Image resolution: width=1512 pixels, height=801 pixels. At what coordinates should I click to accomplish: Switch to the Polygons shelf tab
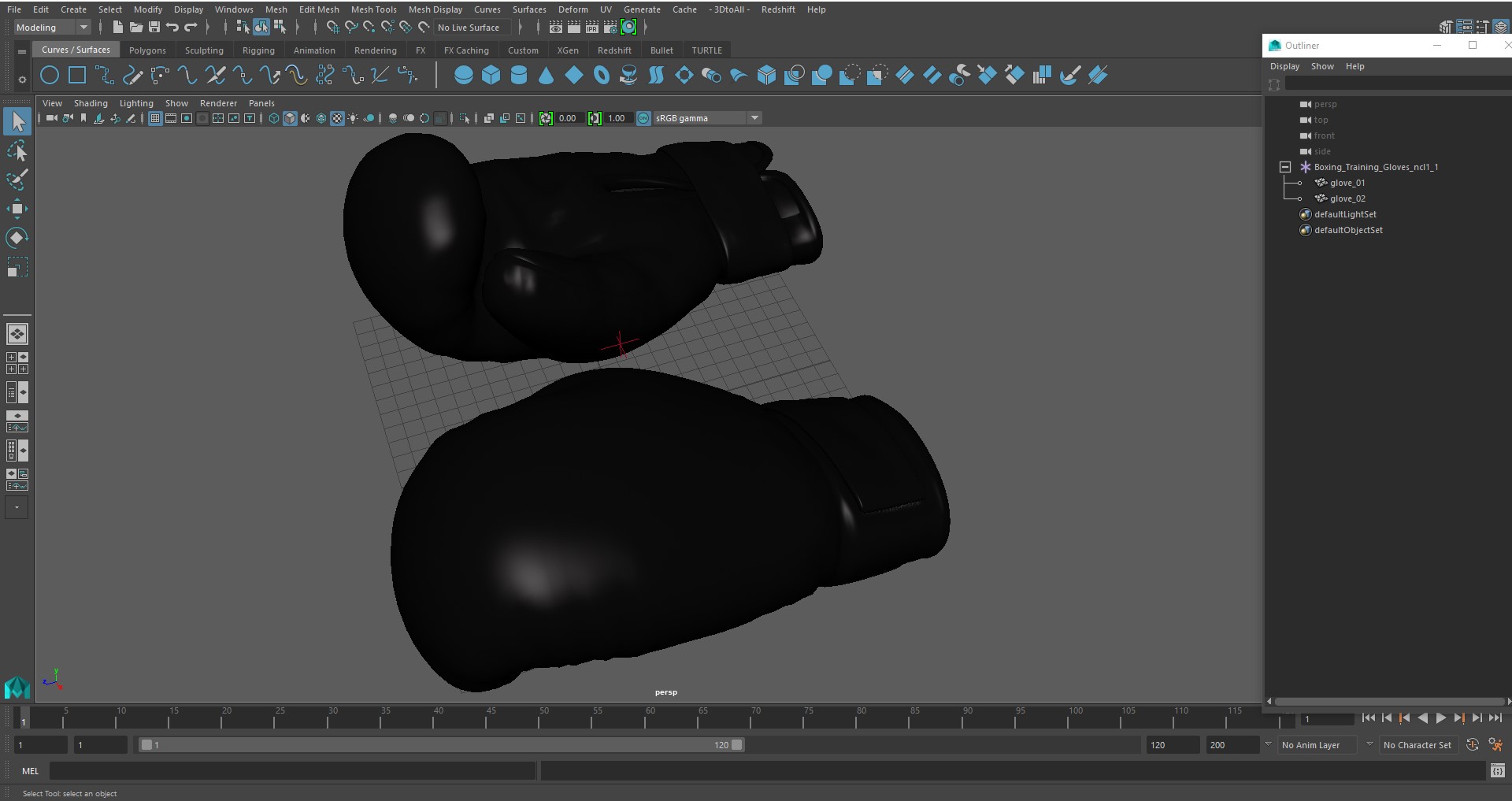[147, 50]
